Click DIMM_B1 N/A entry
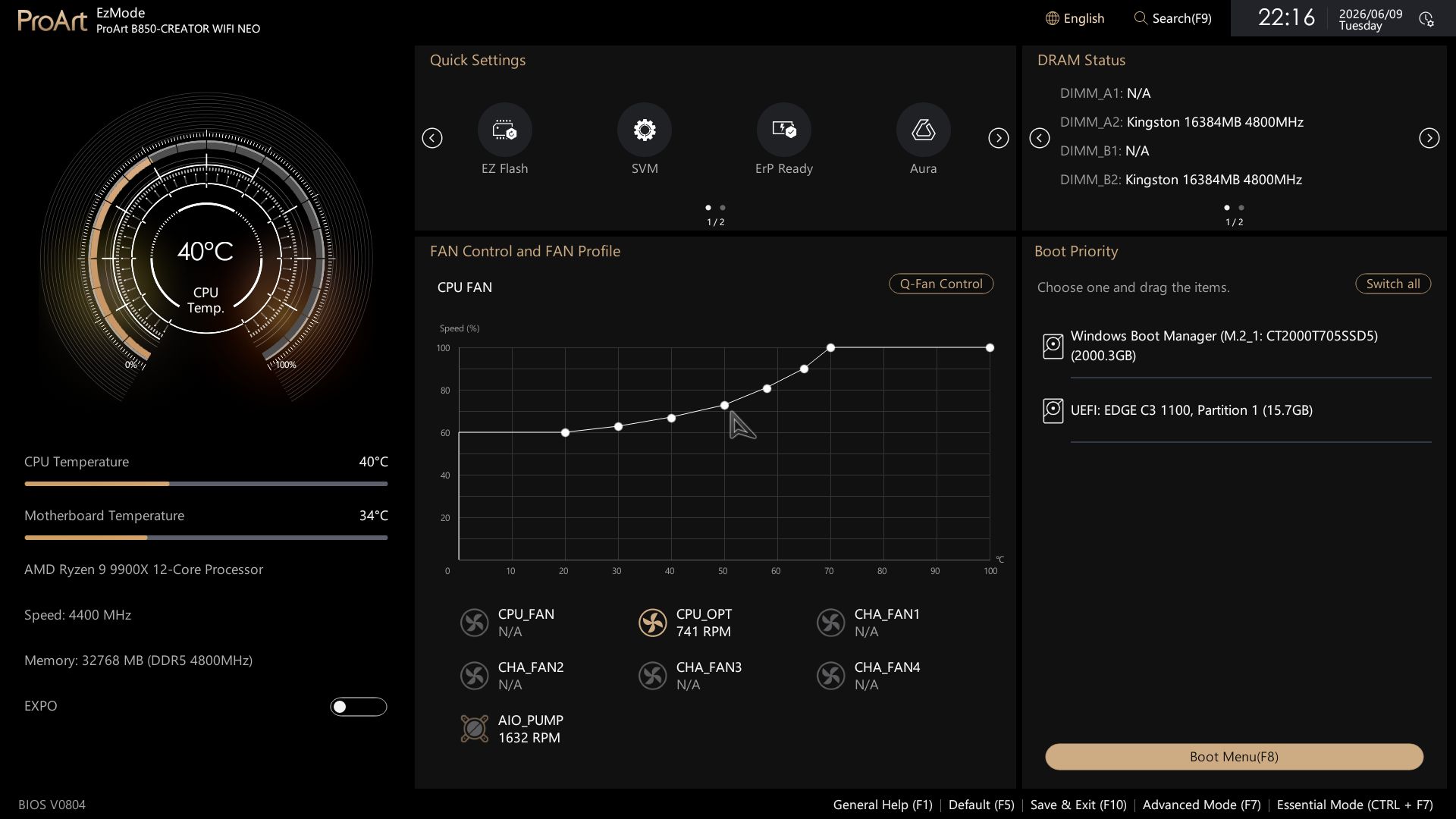The image size is (1456, 819). [1104, 151]
